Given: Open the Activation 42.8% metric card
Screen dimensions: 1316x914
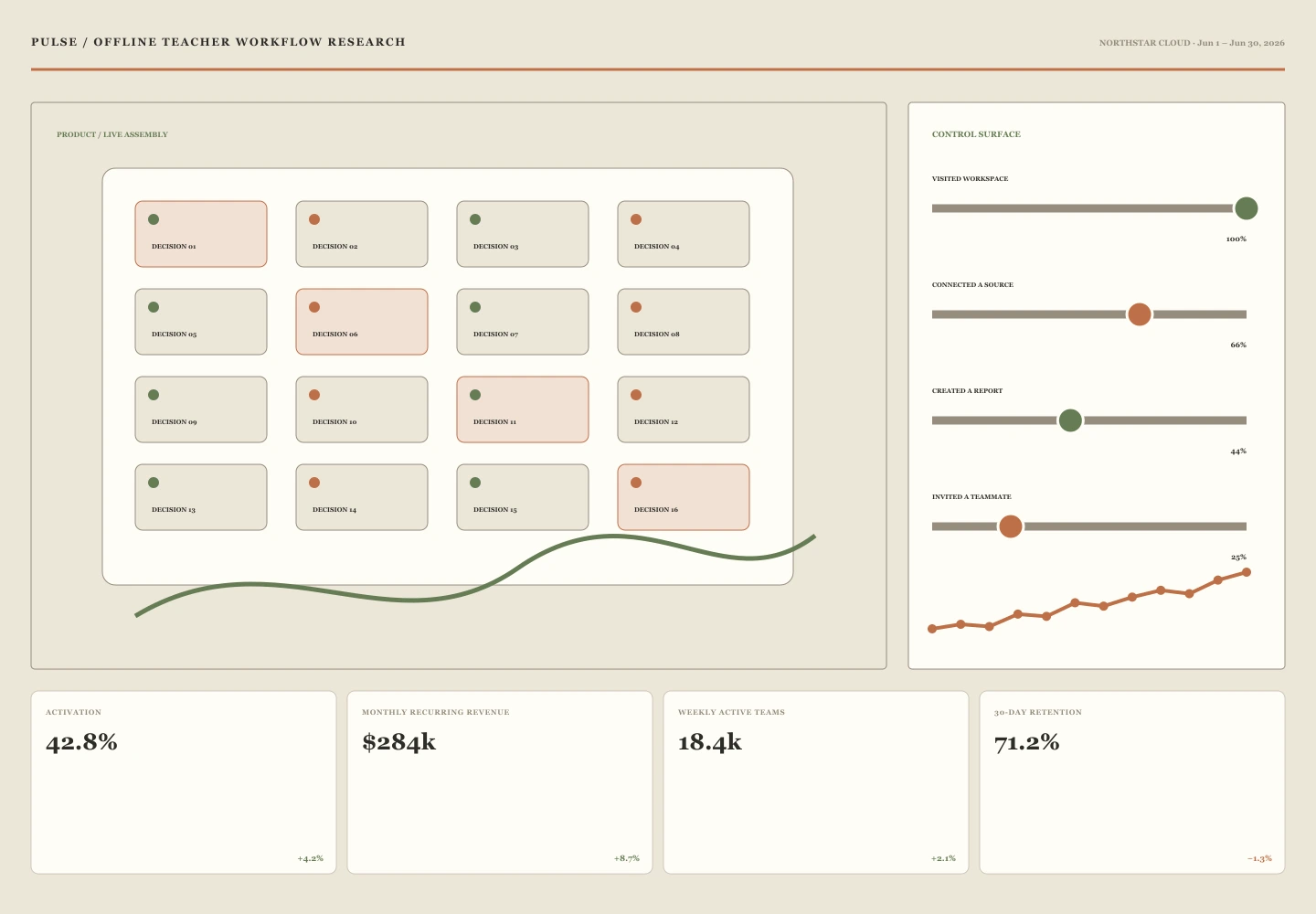Looking at the screenshot, I should point(184,782).
